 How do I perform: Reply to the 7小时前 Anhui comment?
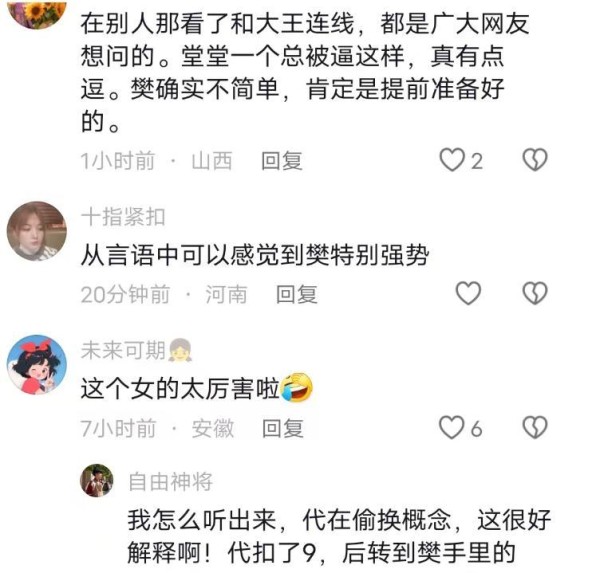tap(283, 428)
